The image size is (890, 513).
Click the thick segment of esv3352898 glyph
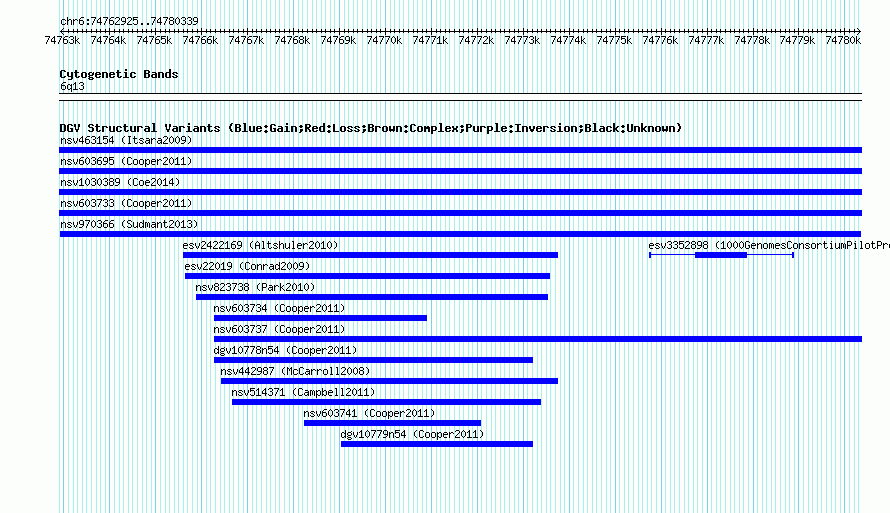pos(721,255)
